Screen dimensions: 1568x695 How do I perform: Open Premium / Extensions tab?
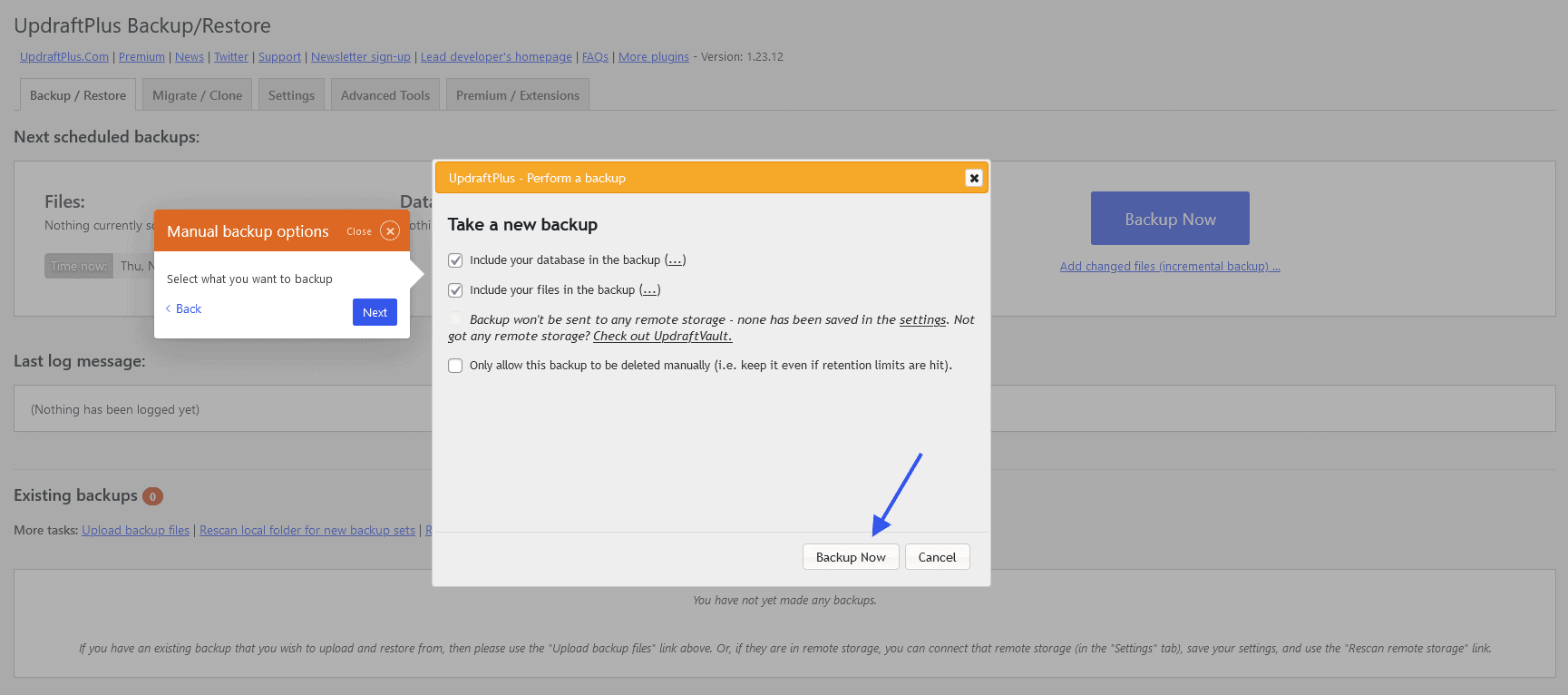tap(517, 95)
